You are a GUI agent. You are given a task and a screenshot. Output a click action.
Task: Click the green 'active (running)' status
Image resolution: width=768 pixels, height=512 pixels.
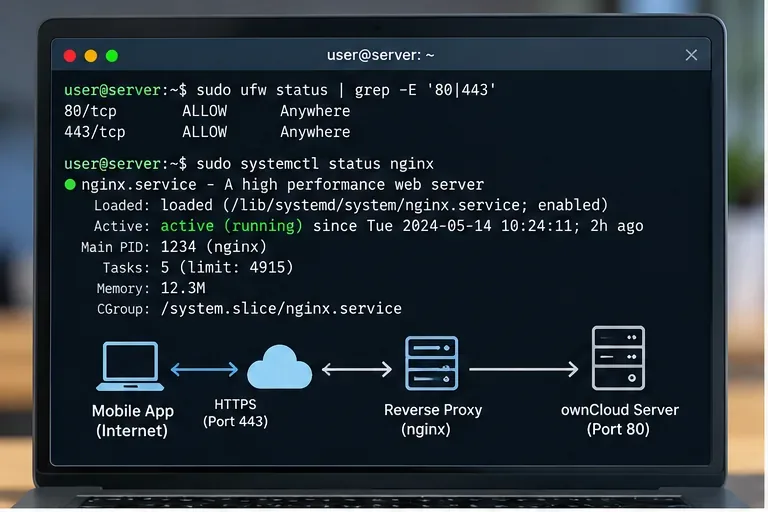[232, 226]
